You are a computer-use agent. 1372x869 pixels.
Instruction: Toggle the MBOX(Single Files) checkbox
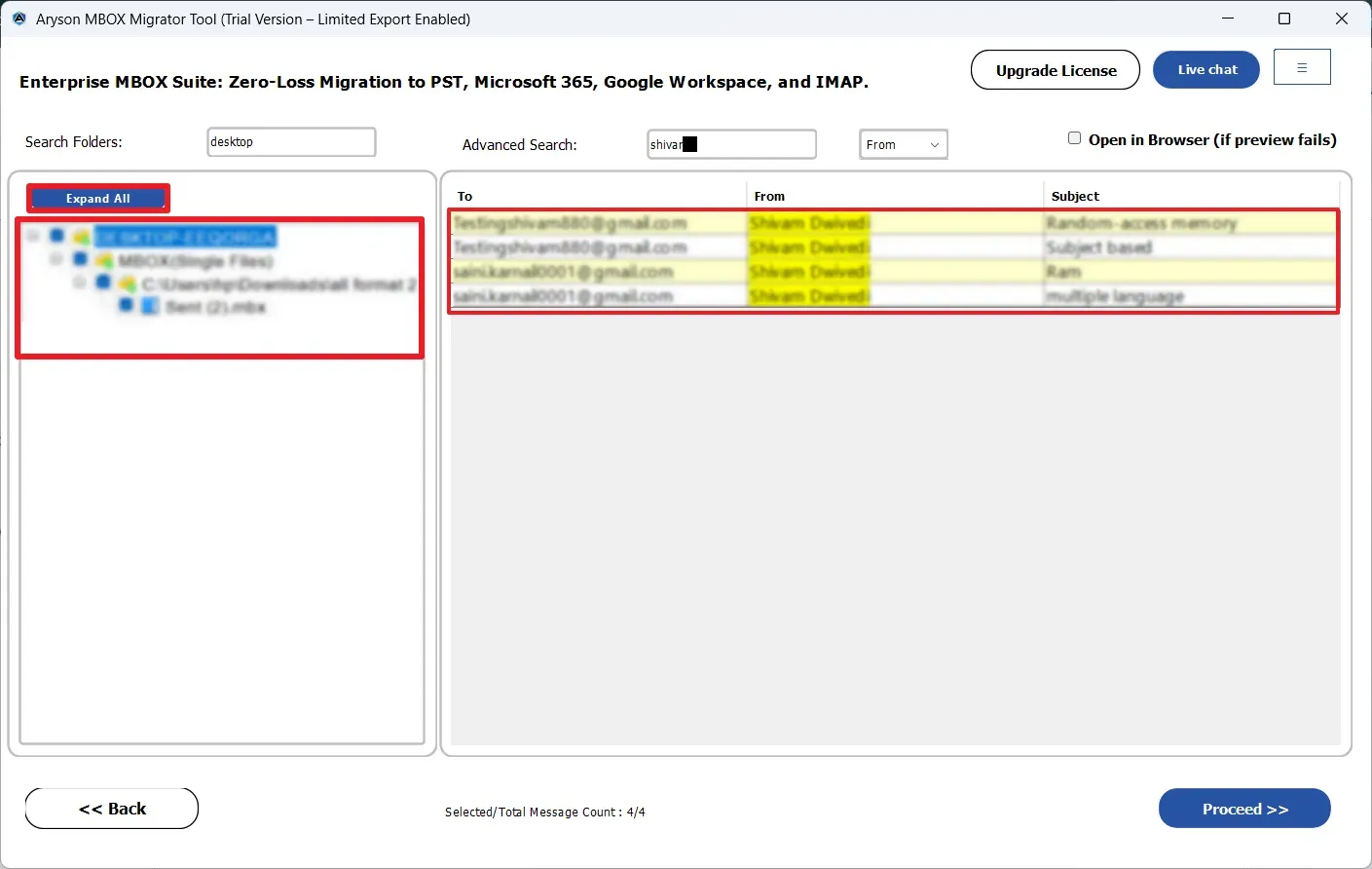[80, 259]
